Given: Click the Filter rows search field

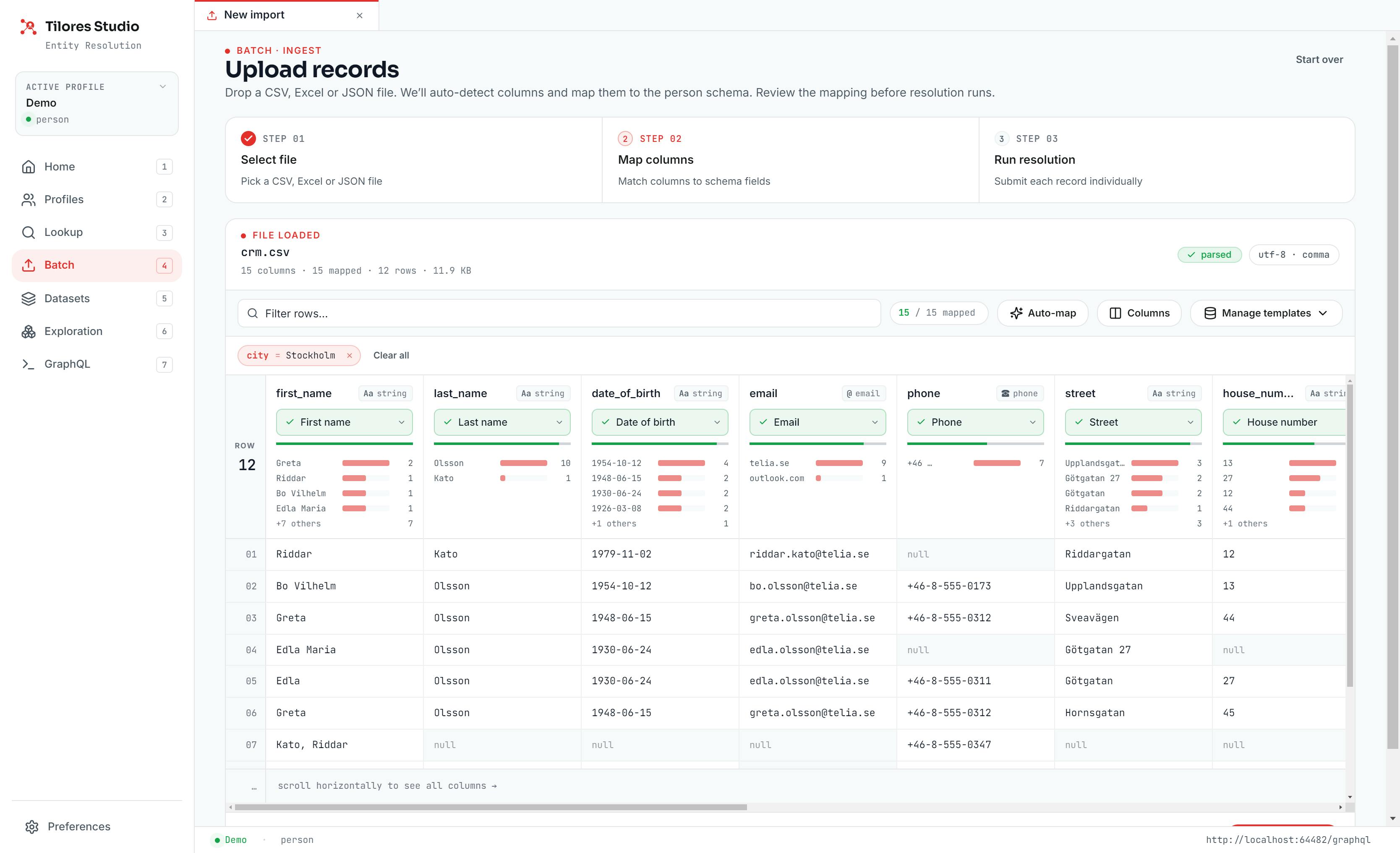Looking at the screenshot, I should click(559, 313).
